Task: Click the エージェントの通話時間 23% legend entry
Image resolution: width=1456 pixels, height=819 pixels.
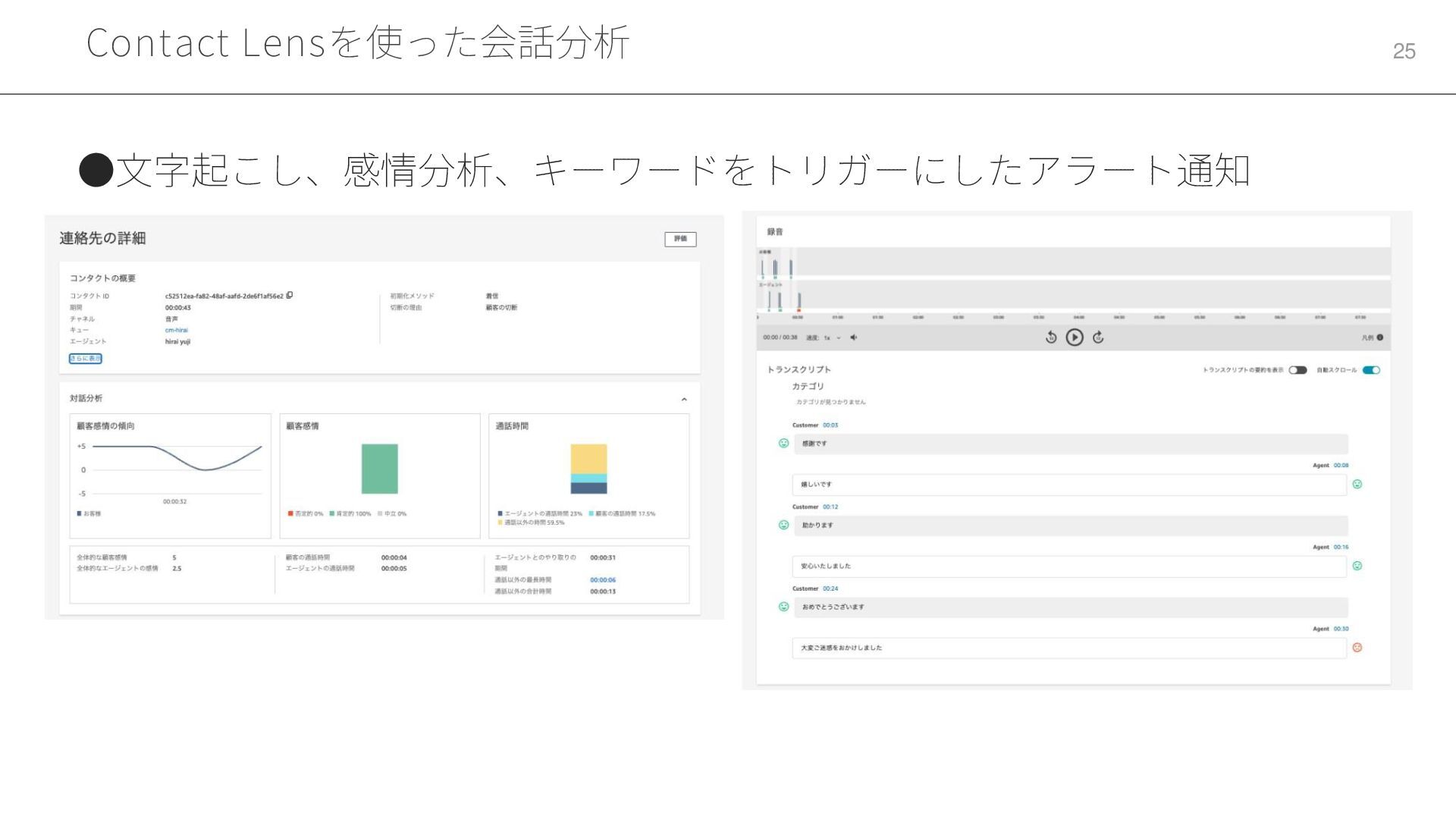Action: pyautogui.click(x=540, y=514)
